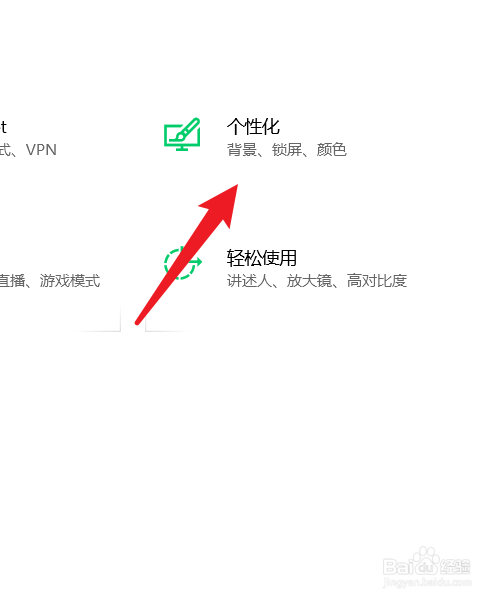The image size is (500, 600).
Task: Click the 颜色 word under 个性化
Action: pyautogui.click(x=332, y=150)
